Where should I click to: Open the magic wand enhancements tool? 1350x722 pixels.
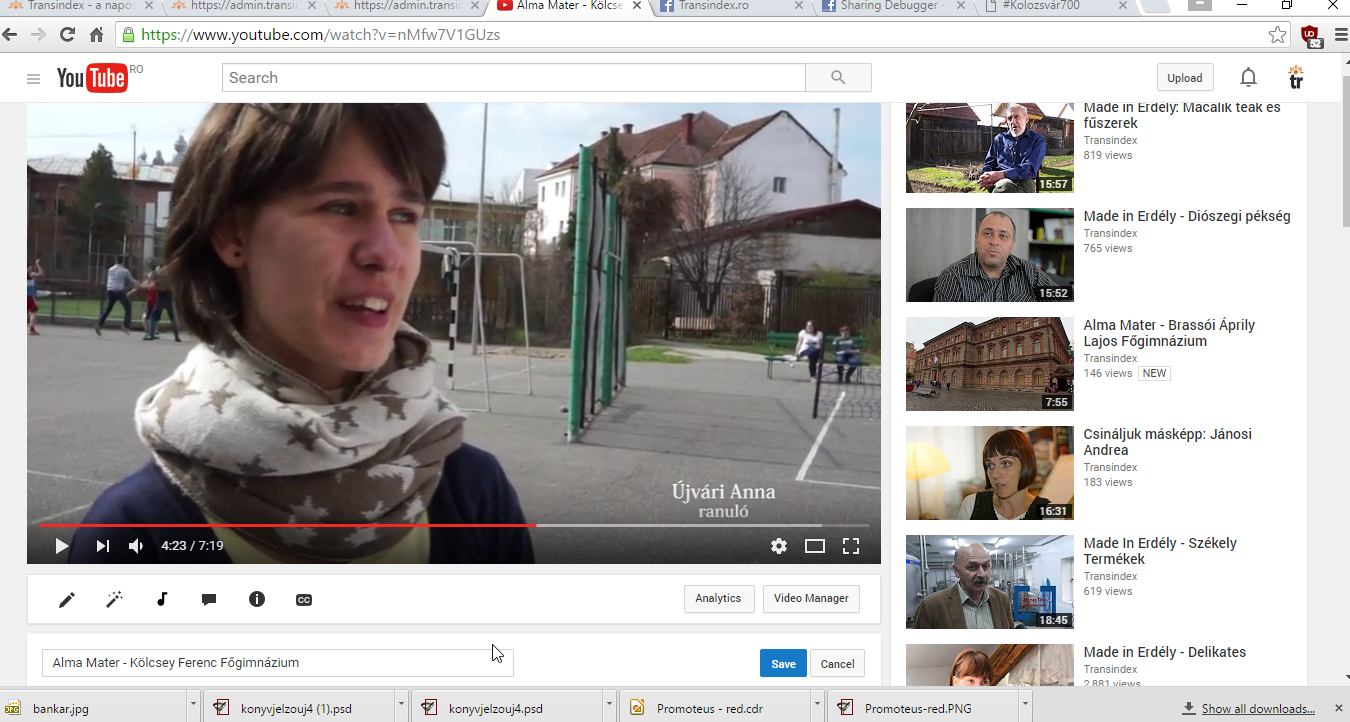pyautogui.click(x=115, y=600)
